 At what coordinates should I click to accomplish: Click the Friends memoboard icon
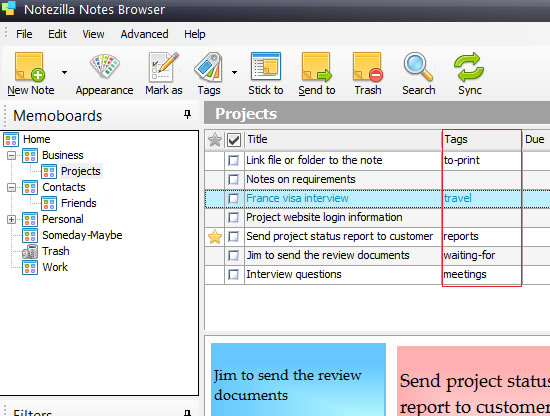pyautogui.click(x=49, y=203)
